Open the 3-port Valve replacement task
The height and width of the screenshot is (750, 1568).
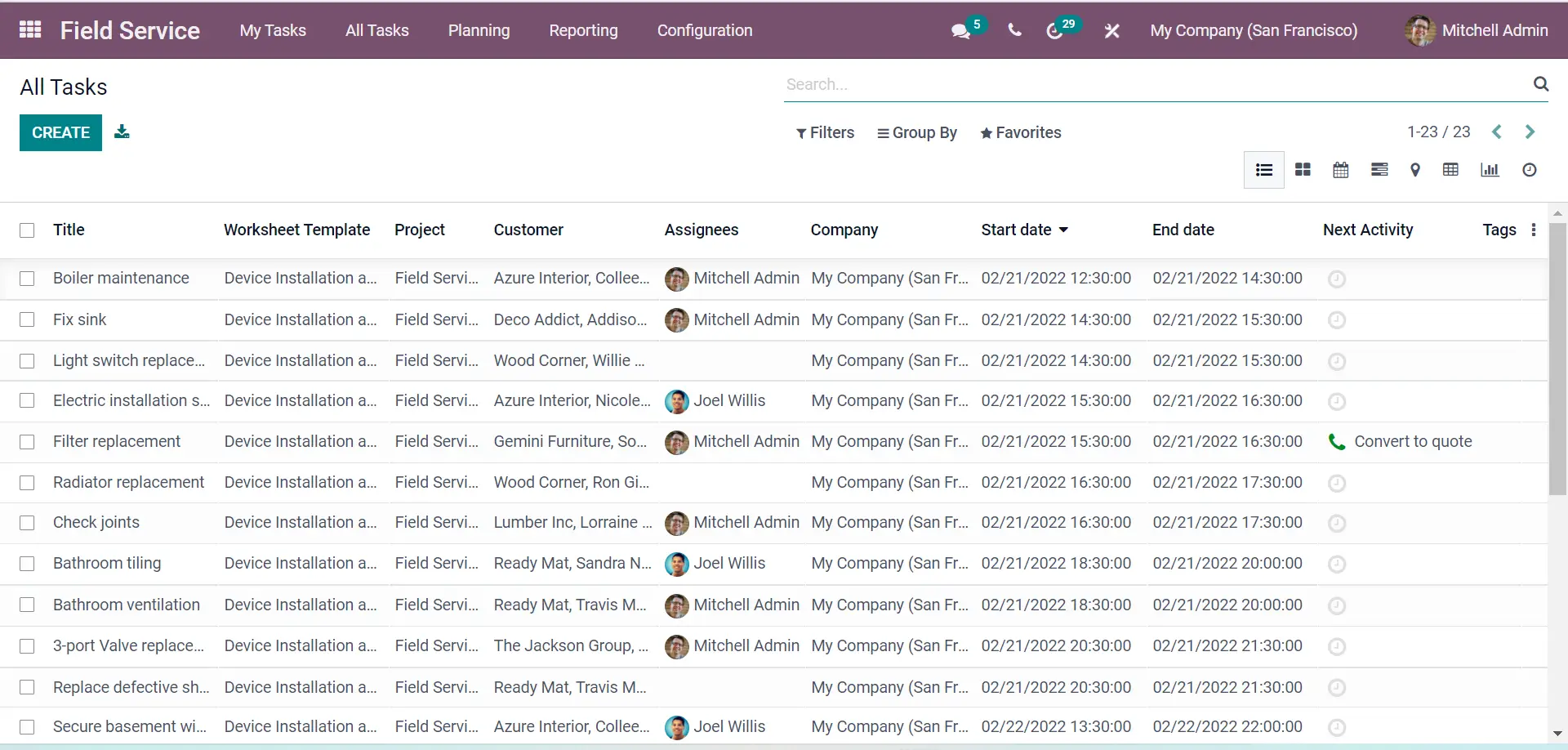click(129, 645)
